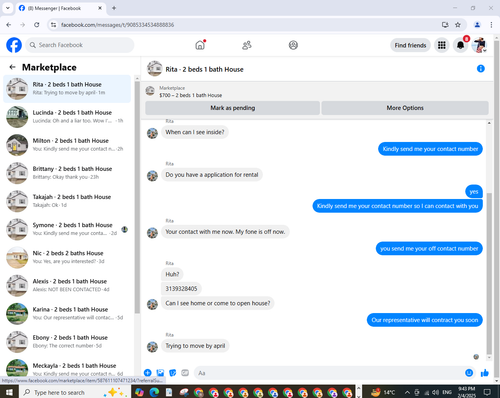Click message '3139328405'
500x398 pixels.
click(181, 288)
